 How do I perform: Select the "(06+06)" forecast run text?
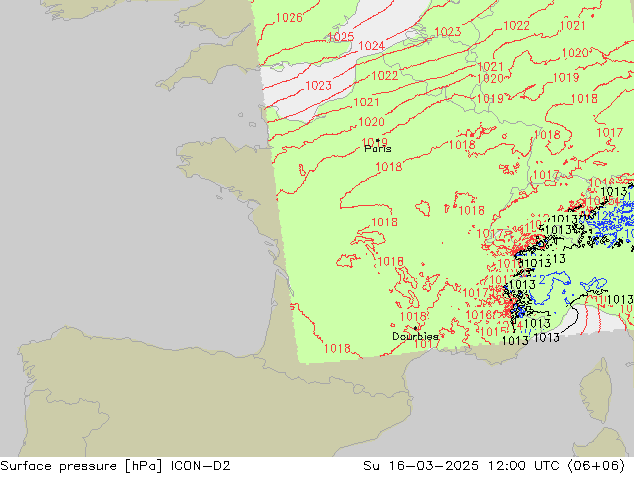point(596,466)
